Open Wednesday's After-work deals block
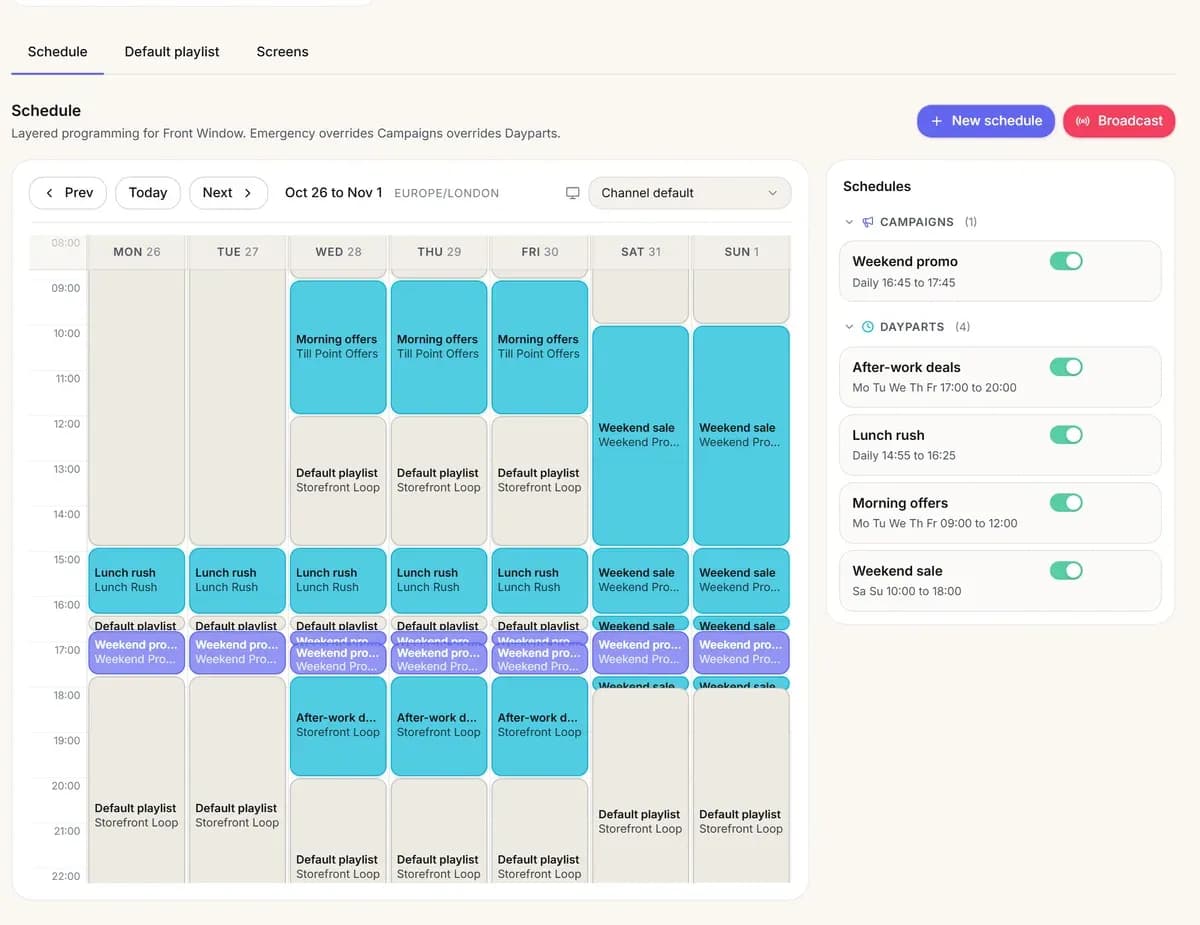The width and height of the screenshot is (1200, 925). [338, 726]
